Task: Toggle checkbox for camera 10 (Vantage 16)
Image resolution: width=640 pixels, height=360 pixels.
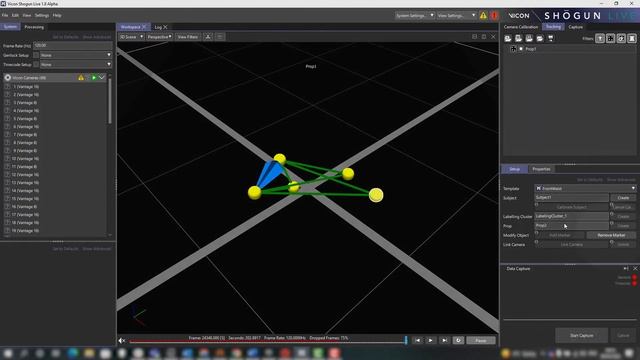Action: click(x=7, y=159)
